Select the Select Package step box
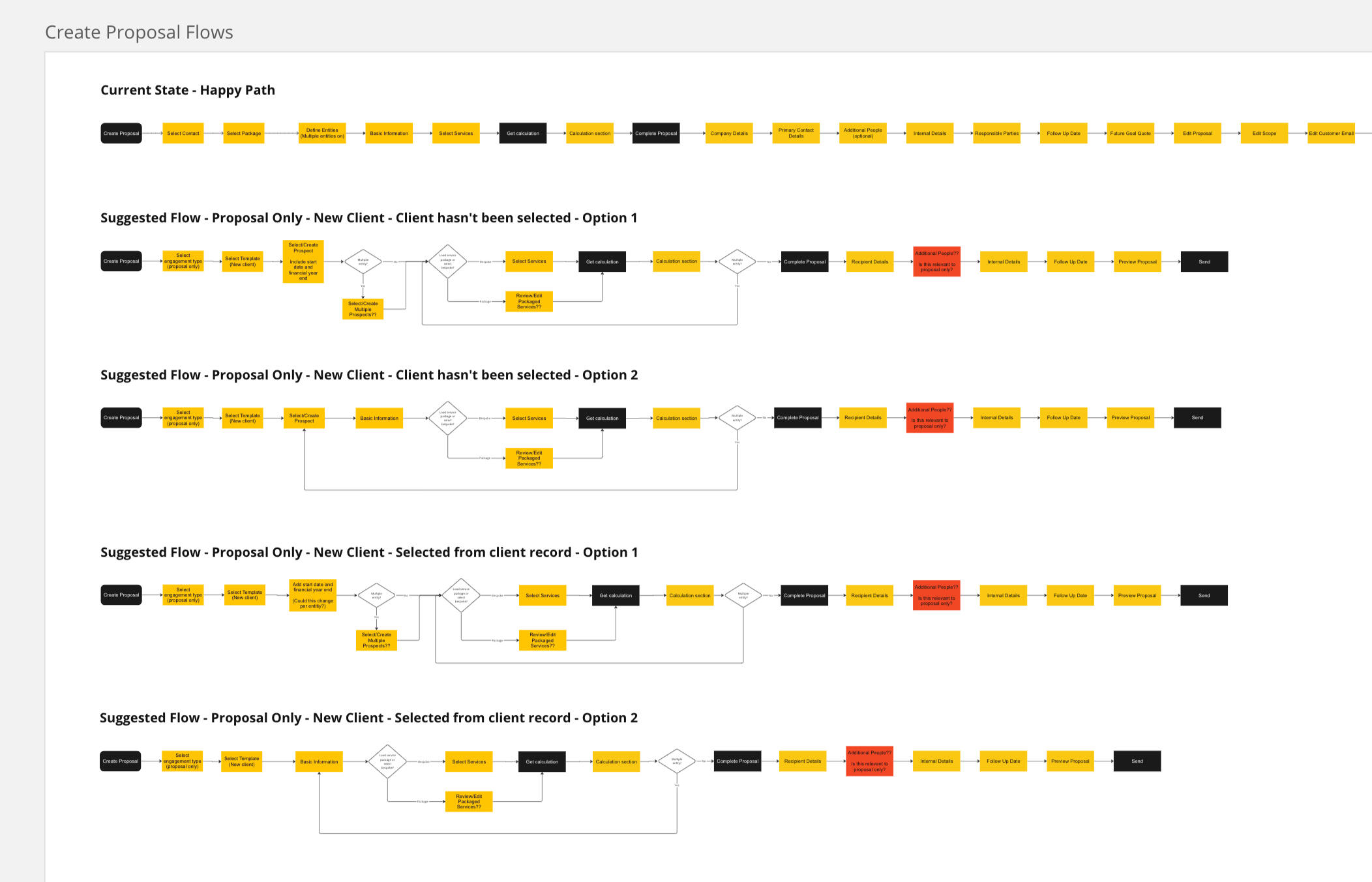Screen dimensions: 1372x882 (243, 133)
